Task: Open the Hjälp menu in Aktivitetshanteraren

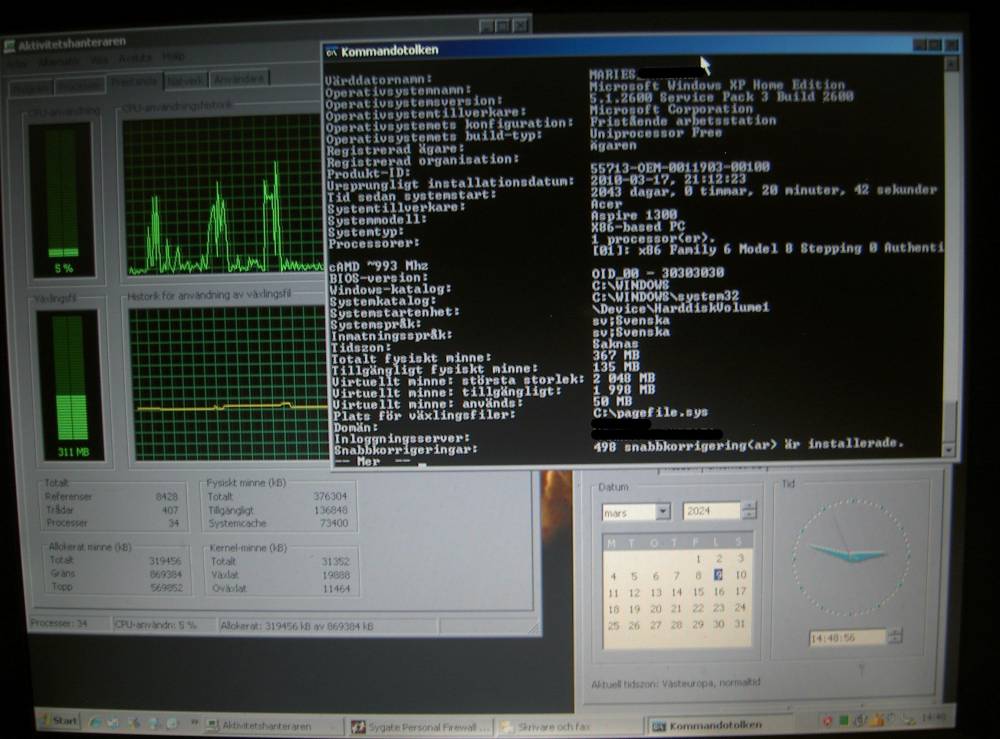Action: coord(172,57)
